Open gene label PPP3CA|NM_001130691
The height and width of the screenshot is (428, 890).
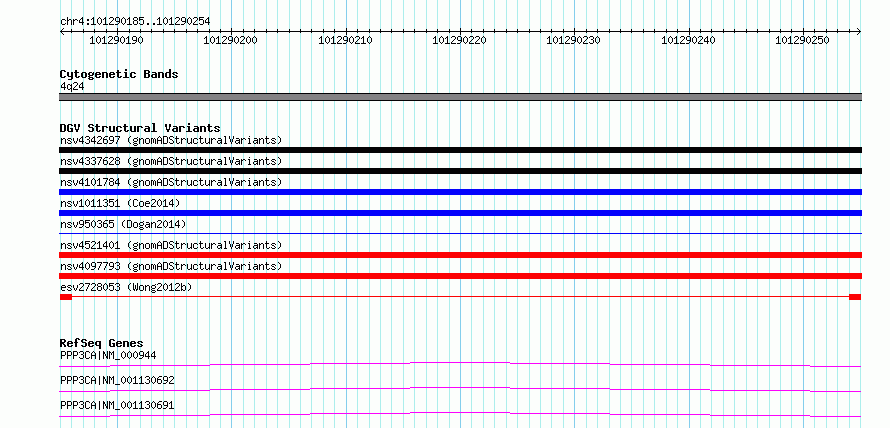click(x=117, y=405)
